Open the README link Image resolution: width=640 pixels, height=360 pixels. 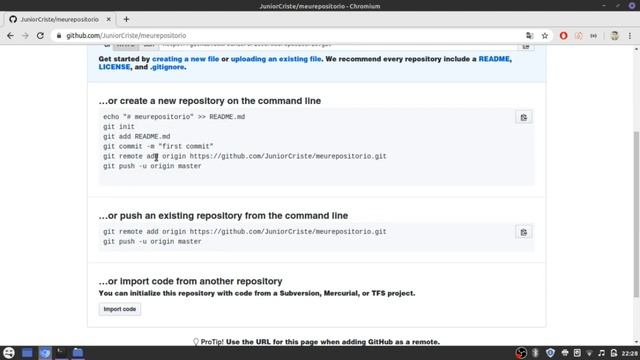pos(494,59)
